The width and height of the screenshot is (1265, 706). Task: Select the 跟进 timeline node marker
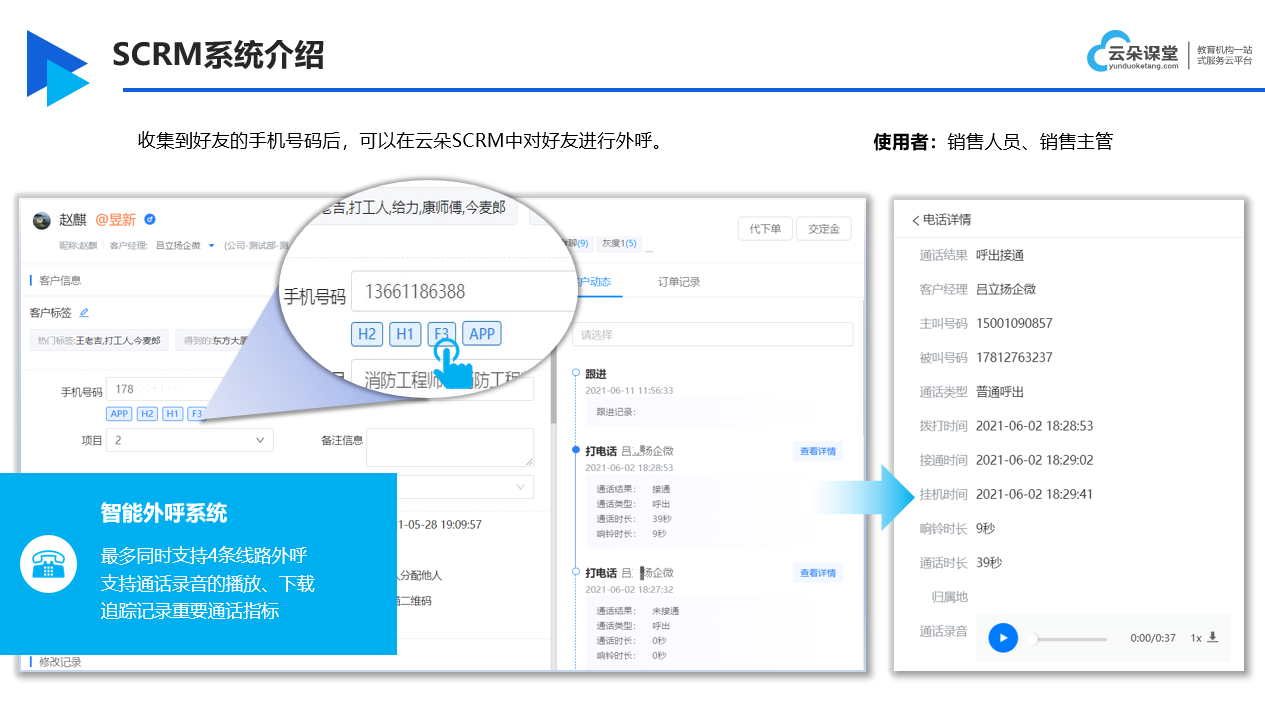576,373
